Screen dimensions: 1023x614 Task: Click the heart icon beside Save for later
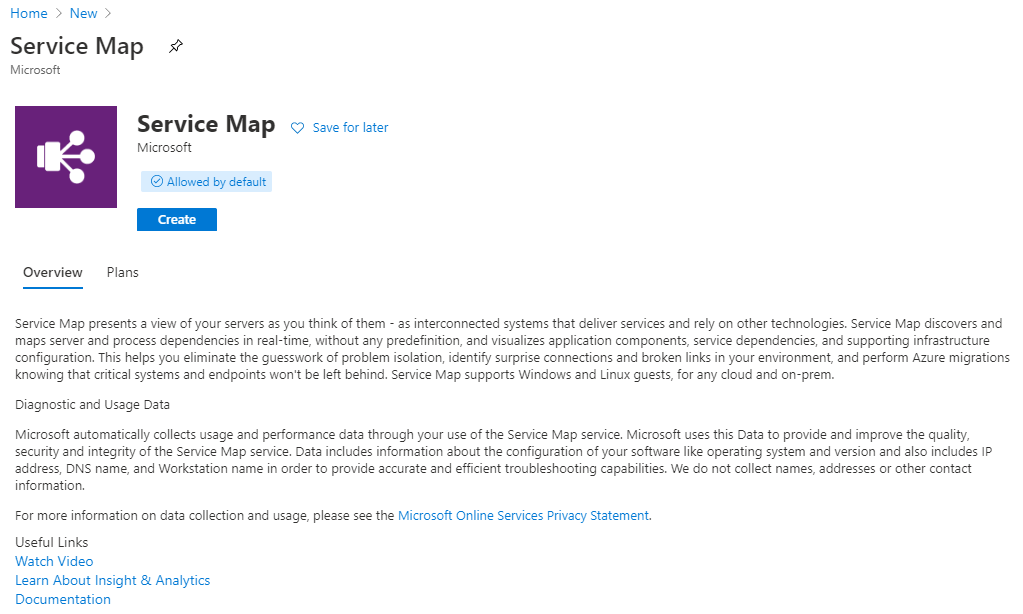pos(298,128)
